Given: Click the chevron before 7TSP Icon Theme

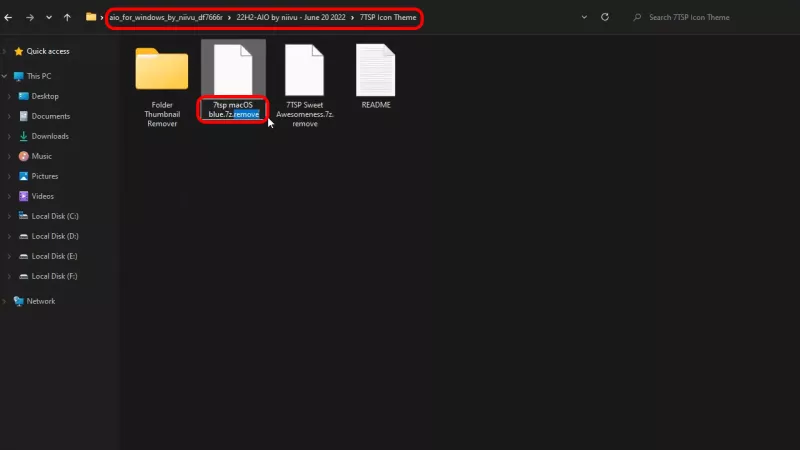Looking at the screenshot, I should [x=353, y=17].
